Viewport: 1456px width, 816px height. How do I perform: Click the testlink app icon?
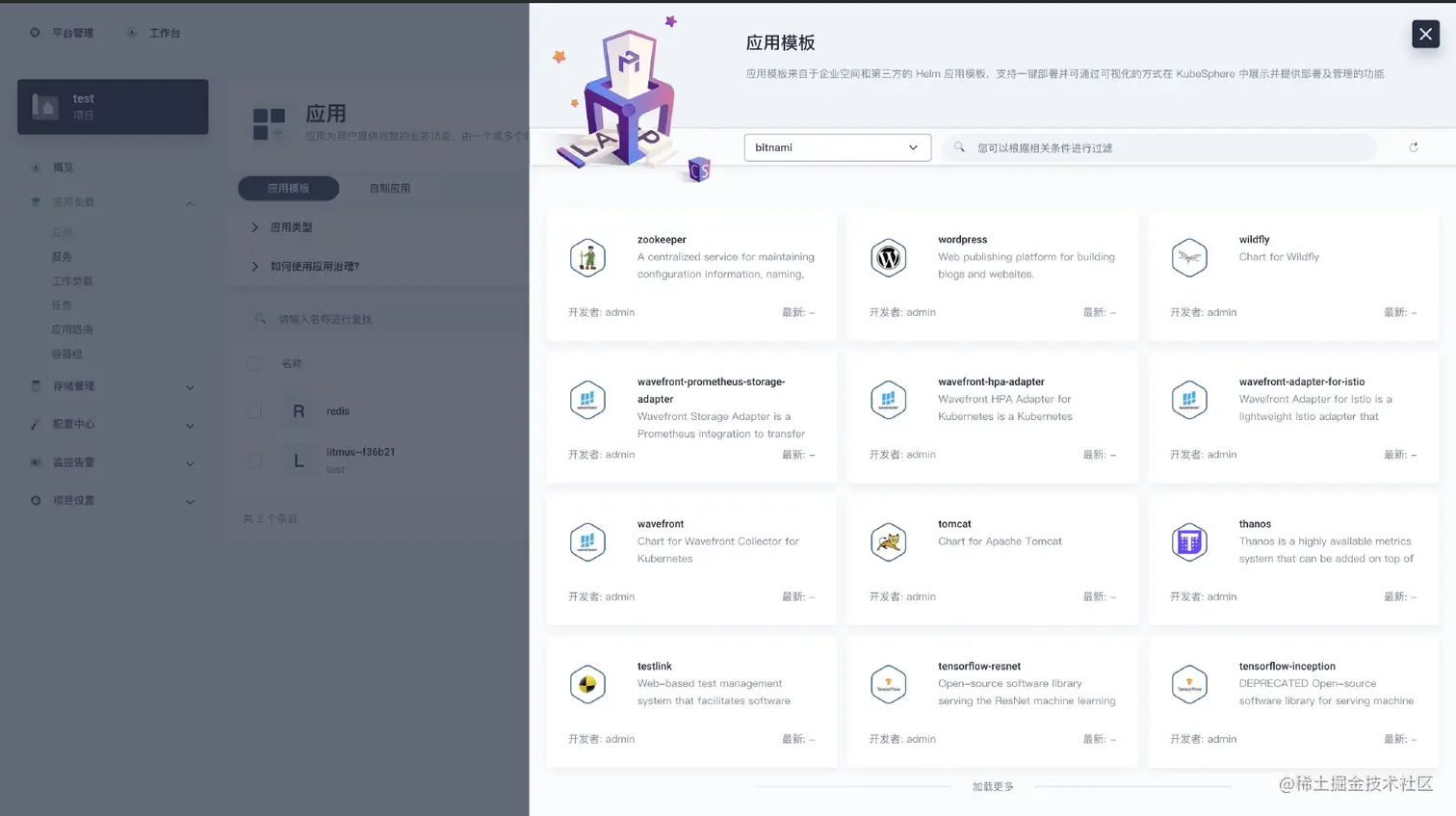click(587, 685)
